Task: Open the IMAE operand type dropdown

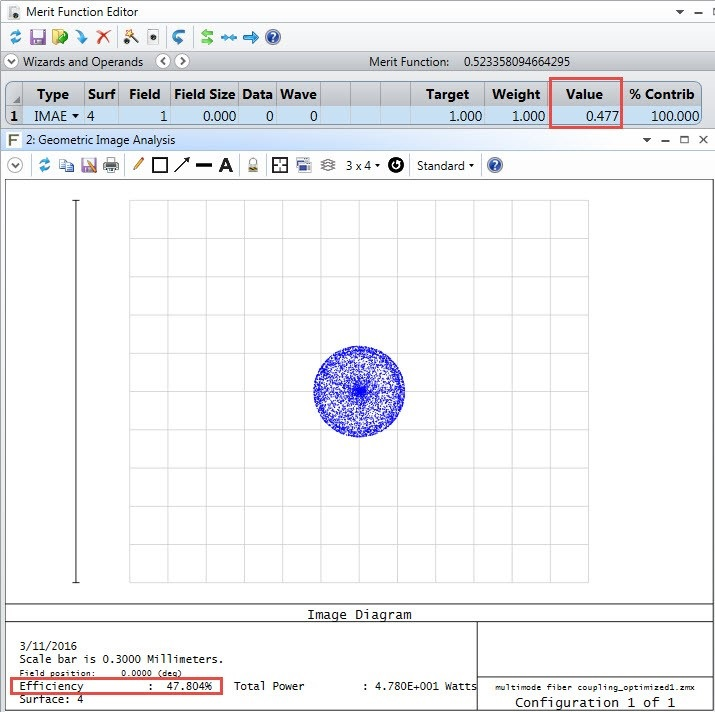Action: coord(75,117)
